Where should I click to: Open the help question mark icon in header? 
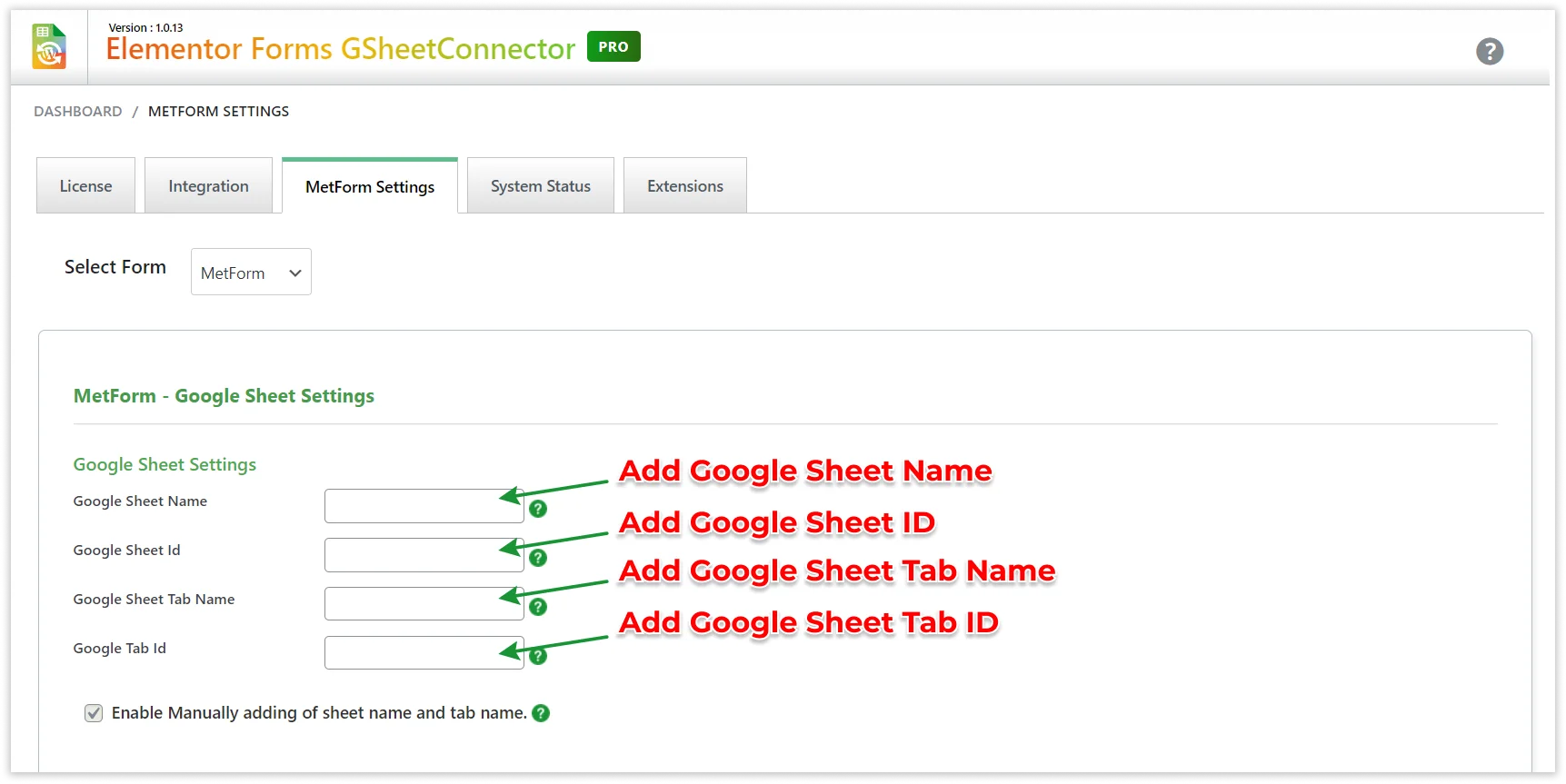pos(1489,52)
